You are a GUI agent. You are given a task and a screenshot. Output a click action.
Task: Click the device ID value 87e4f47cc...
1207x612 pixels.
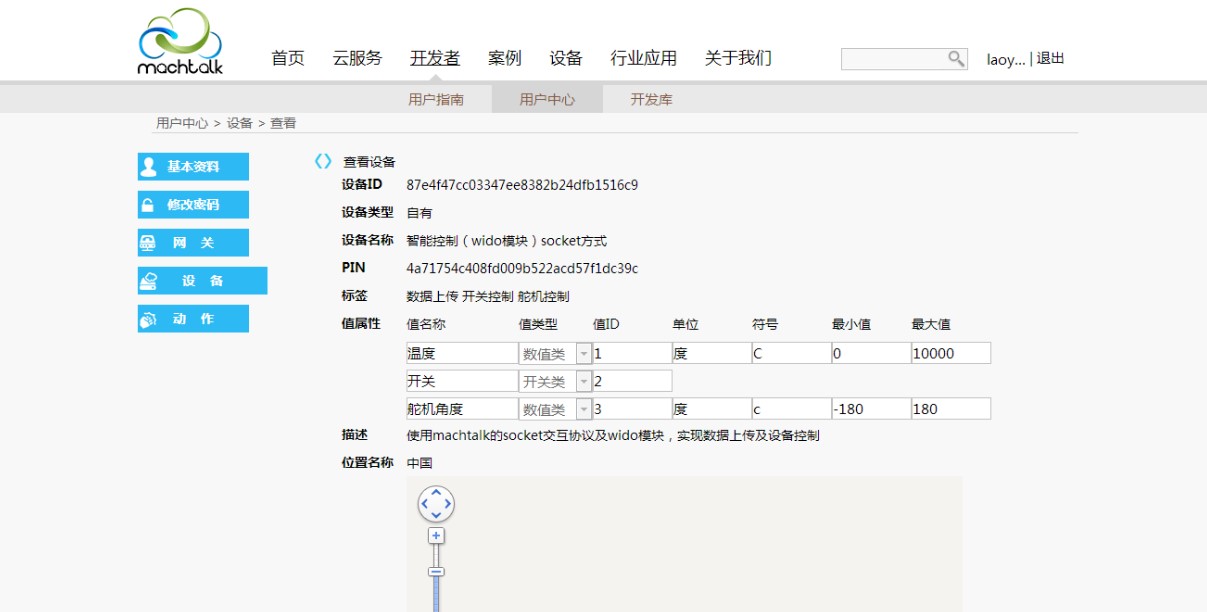point(522,185)
